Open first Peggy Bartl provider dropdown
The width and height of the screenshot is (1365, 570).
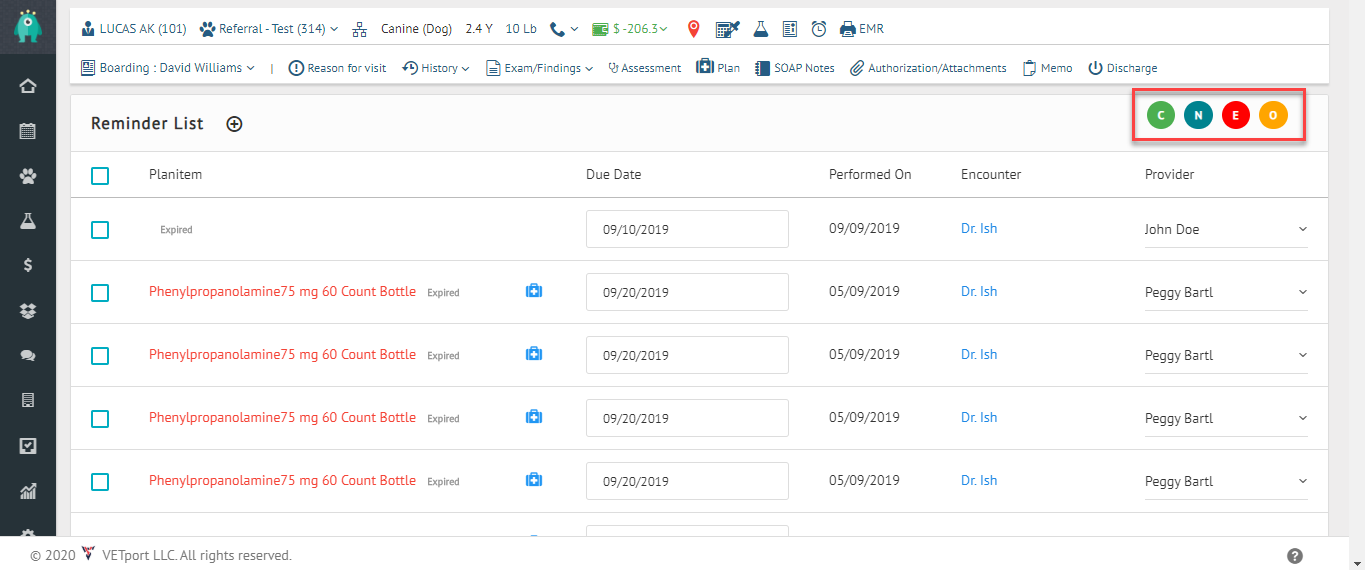coord(1226,292)
